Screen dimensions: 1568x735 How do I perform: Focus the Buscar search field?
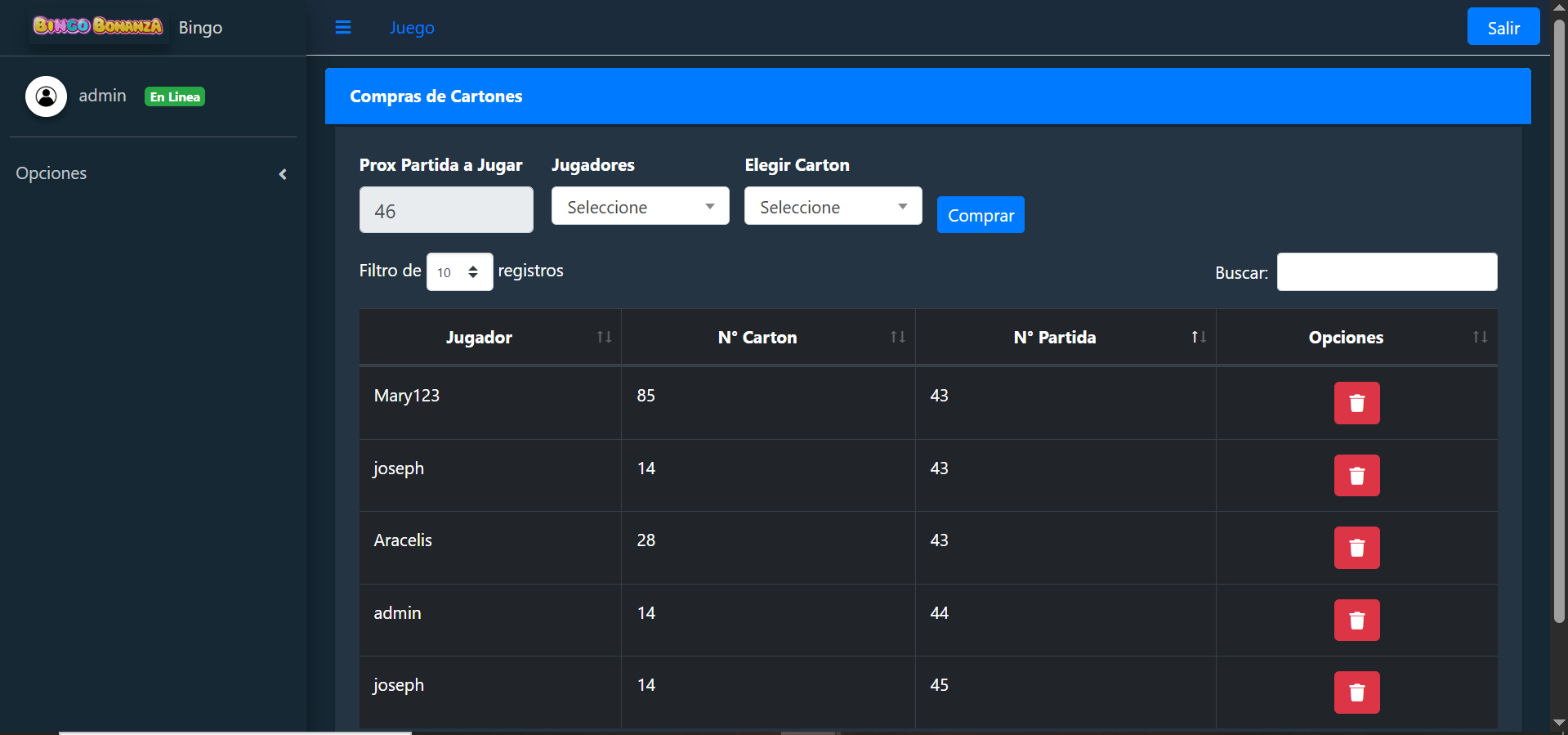pos(1387,272)
